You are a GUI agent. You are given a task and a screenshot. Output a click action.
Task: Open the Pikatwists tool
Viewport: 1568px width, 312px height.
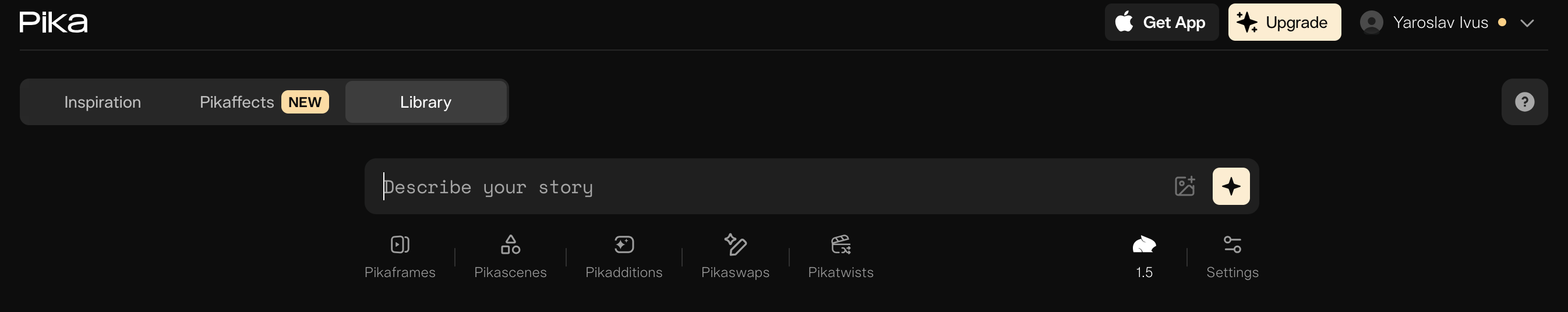pyautogui.click(x=840, y=256)
